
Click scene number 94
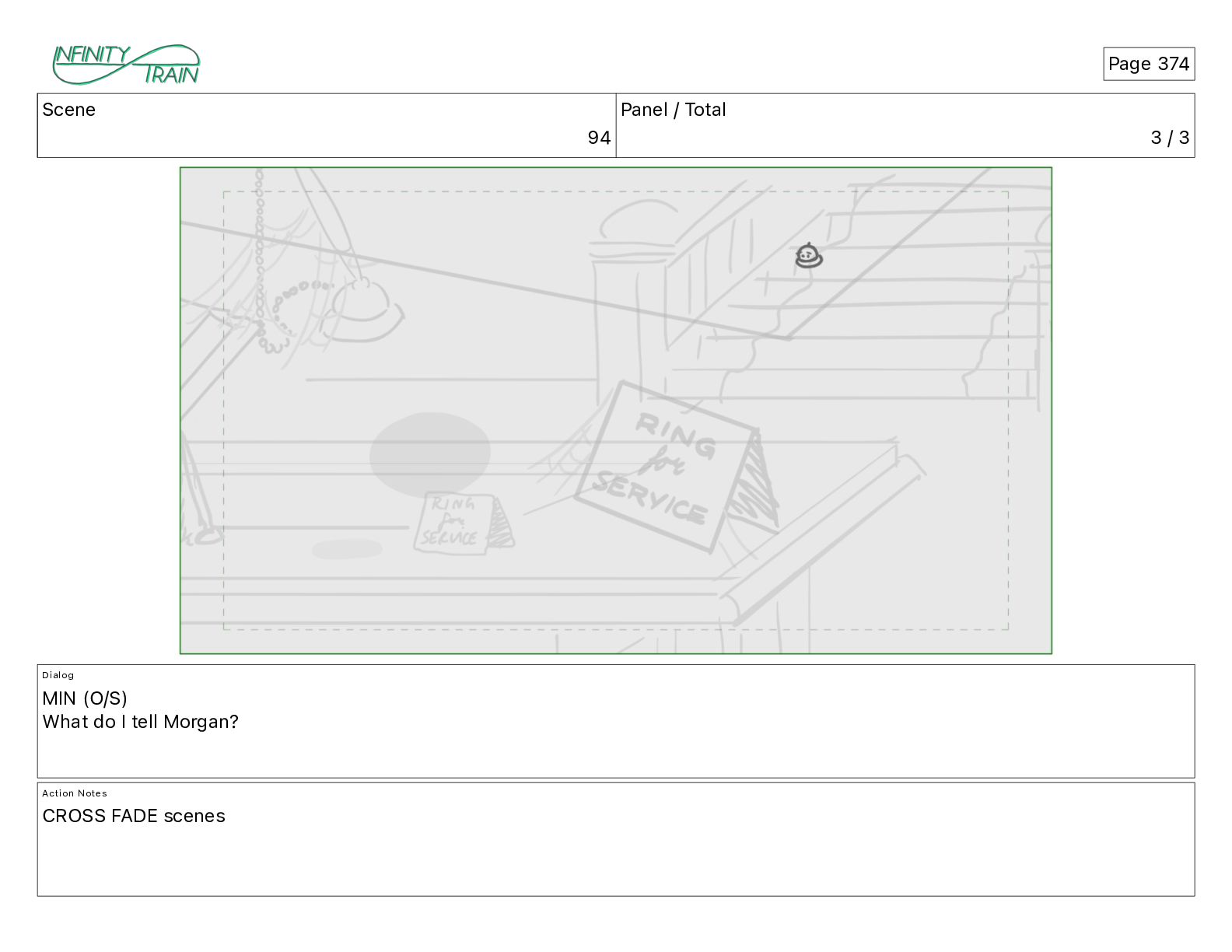click(x=599, y=138)
